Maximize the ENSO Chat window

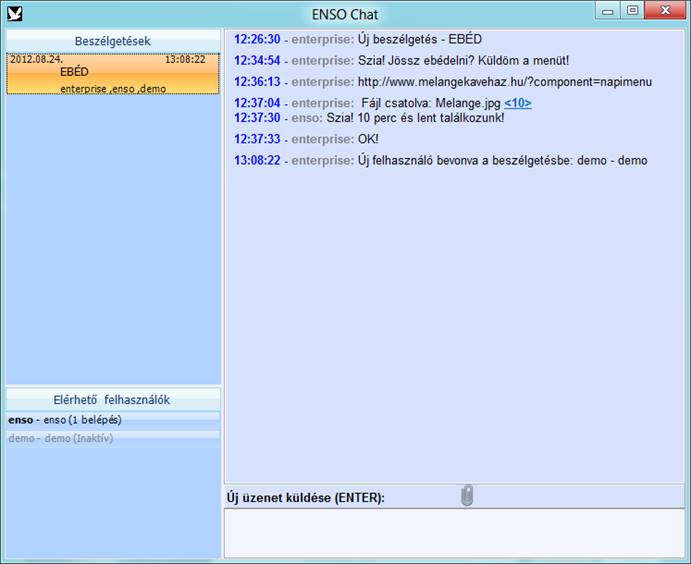(x=632, y=11)
